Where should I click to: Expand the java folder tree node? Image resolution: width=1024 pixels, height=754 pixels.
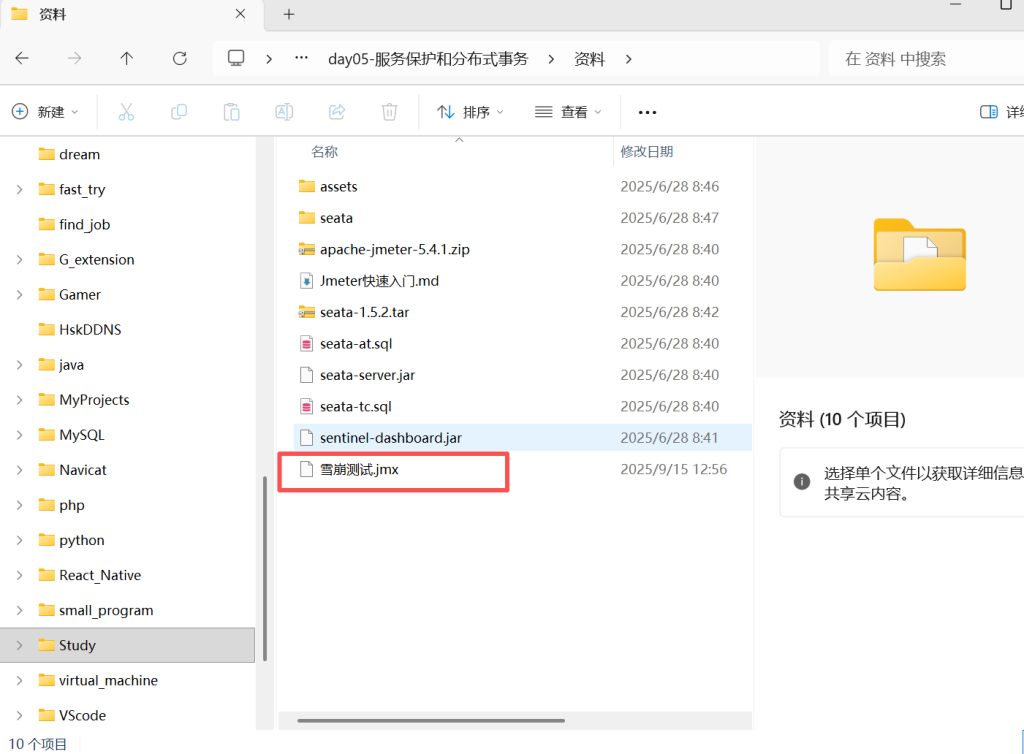pos(19,365)
